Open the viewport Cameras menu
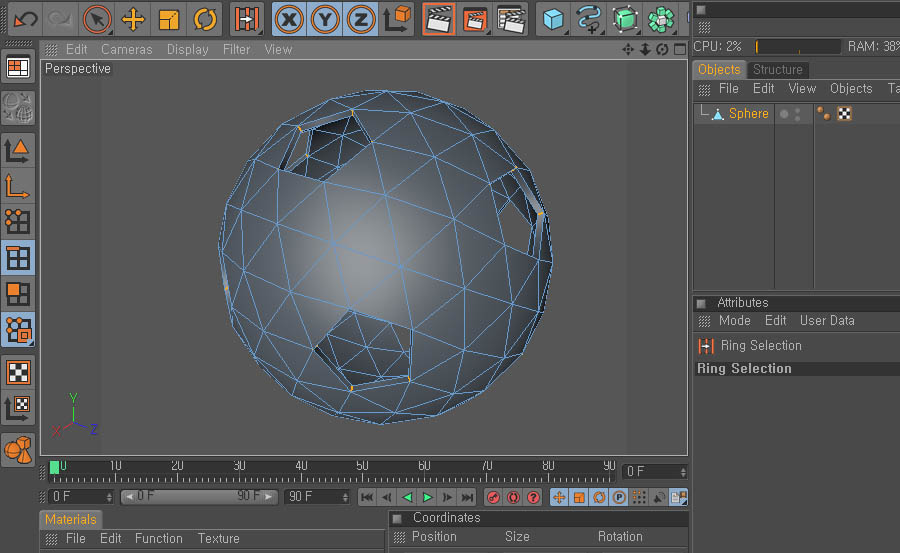Screen dimensions: 900x553 click(127, 49)
